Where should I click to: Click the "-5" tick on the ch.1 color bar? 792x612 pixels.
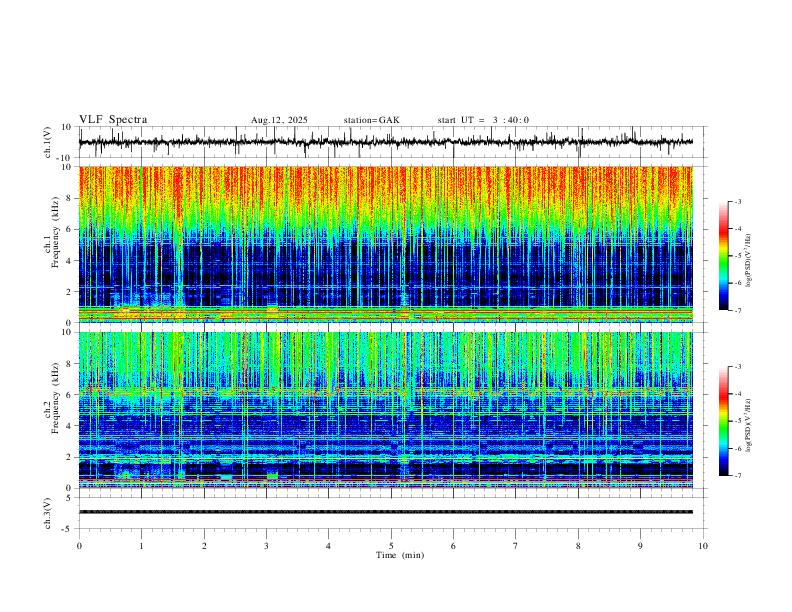tap(737, 256)
